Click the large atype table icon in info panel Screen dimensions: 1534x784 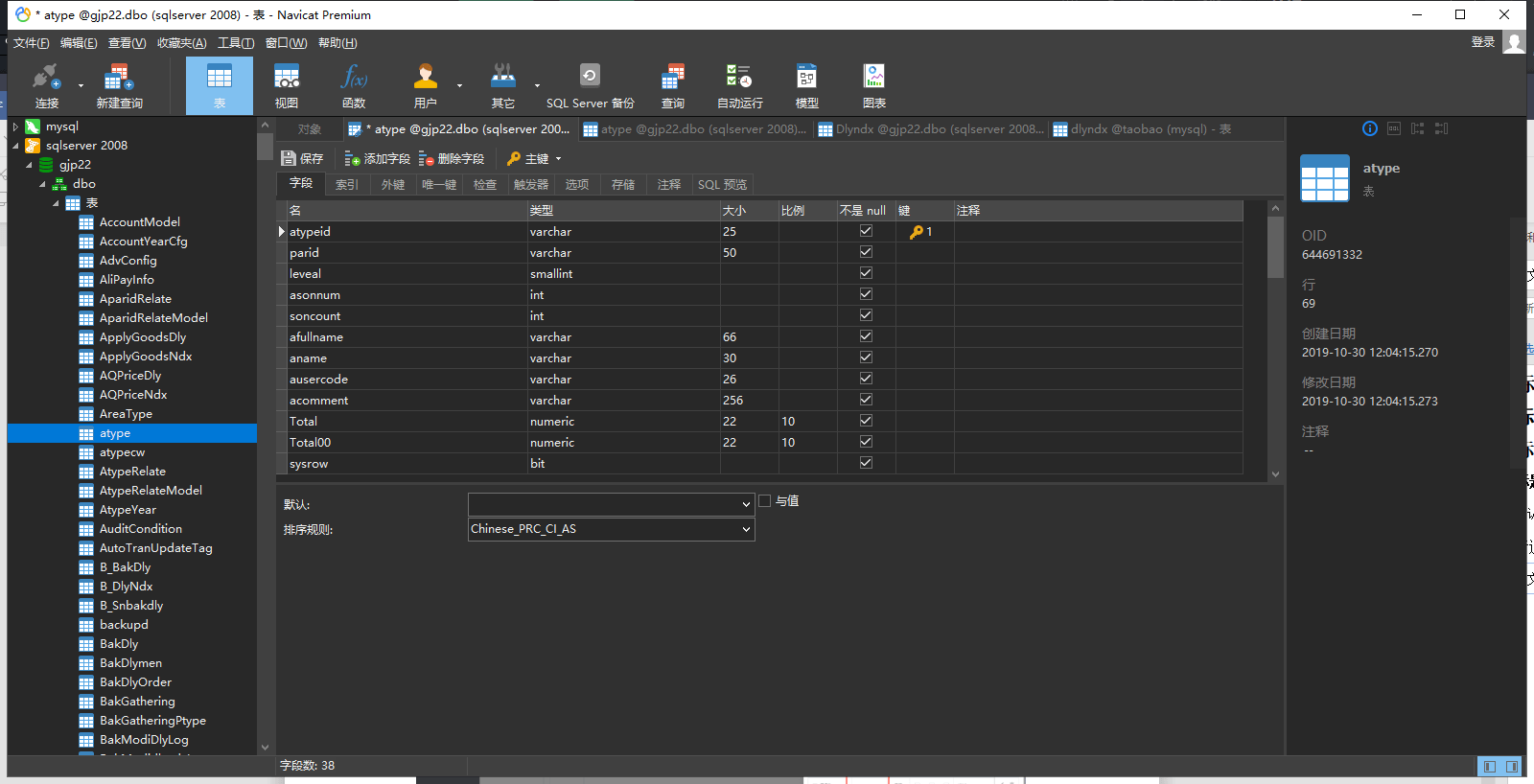click(x=1325, y=178)
